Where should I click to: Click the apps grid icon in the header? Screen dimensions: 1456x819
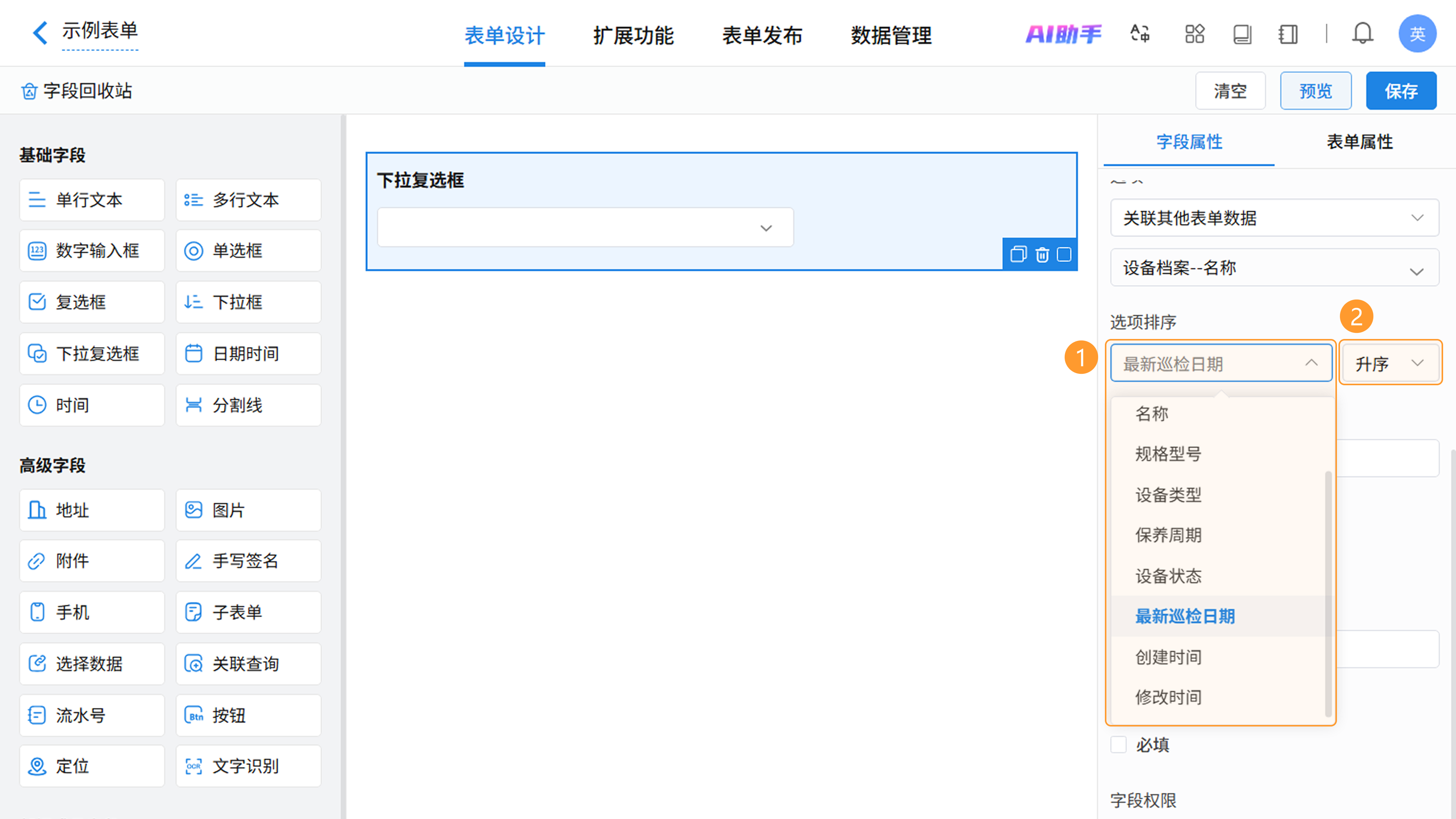pyautogui.click(x=1194, y=34)
